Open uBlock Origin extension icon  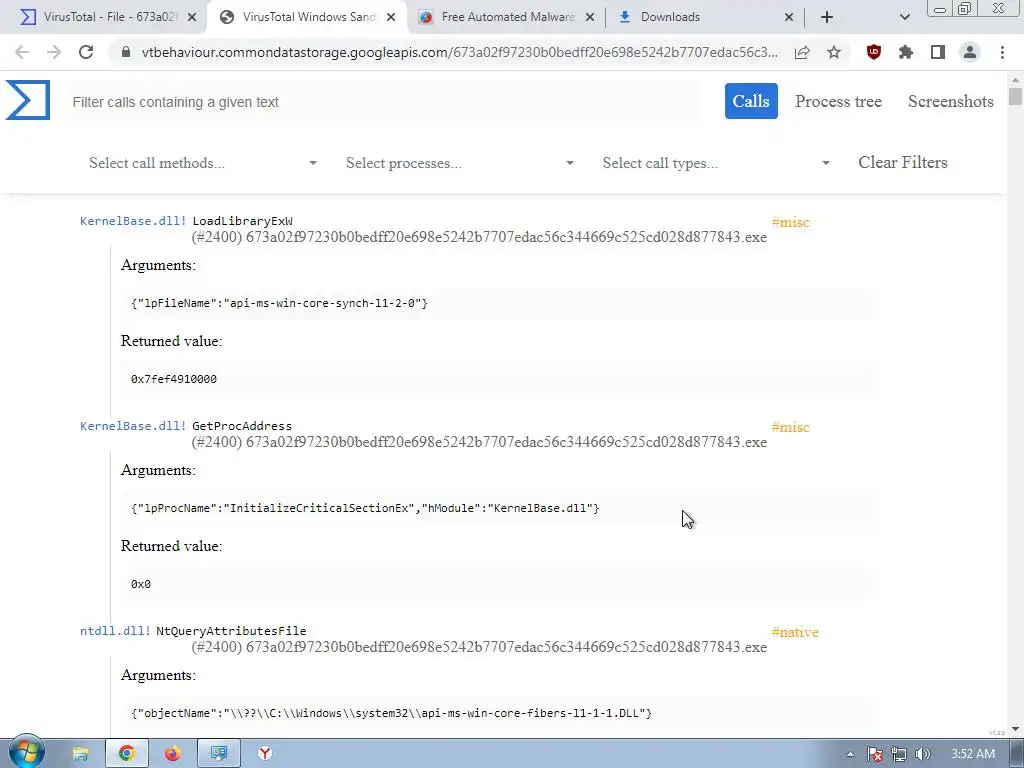874,52
